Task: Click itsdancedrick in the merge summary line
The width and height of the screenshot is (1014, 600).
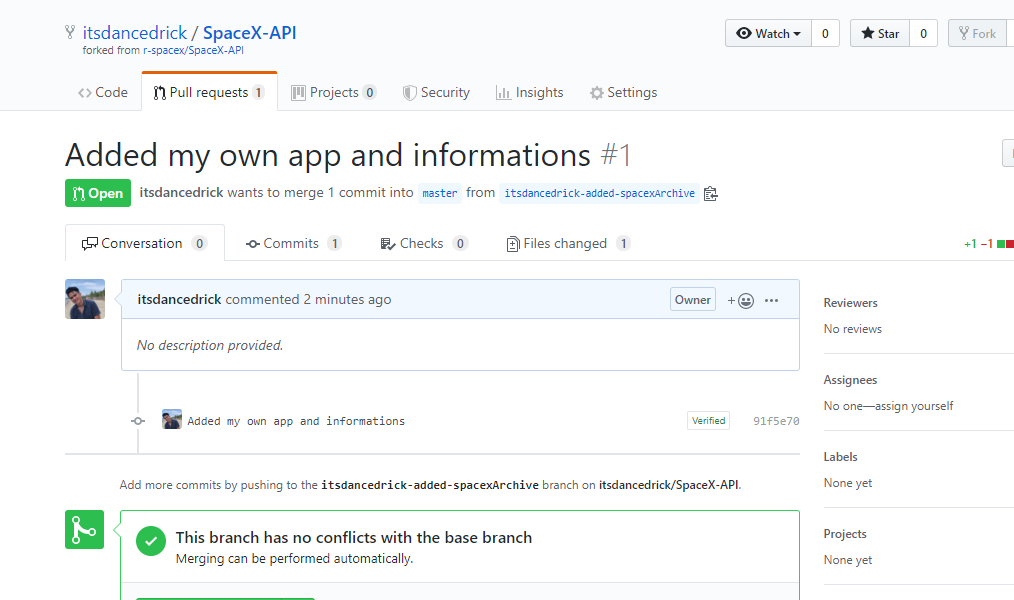Action: [181, 193]
